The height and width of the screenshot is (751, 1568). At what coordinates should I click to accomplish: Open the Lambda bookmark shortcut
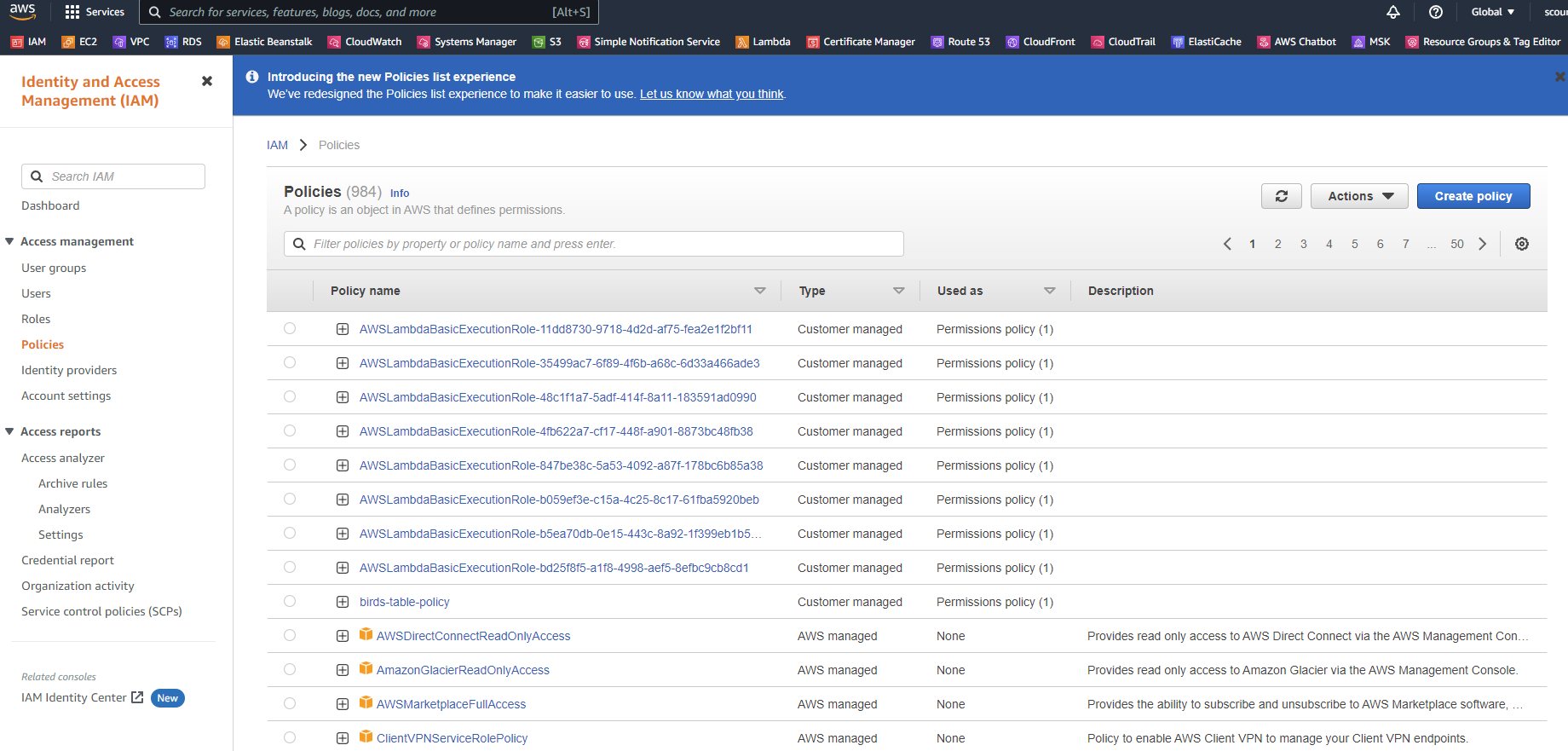763,42
